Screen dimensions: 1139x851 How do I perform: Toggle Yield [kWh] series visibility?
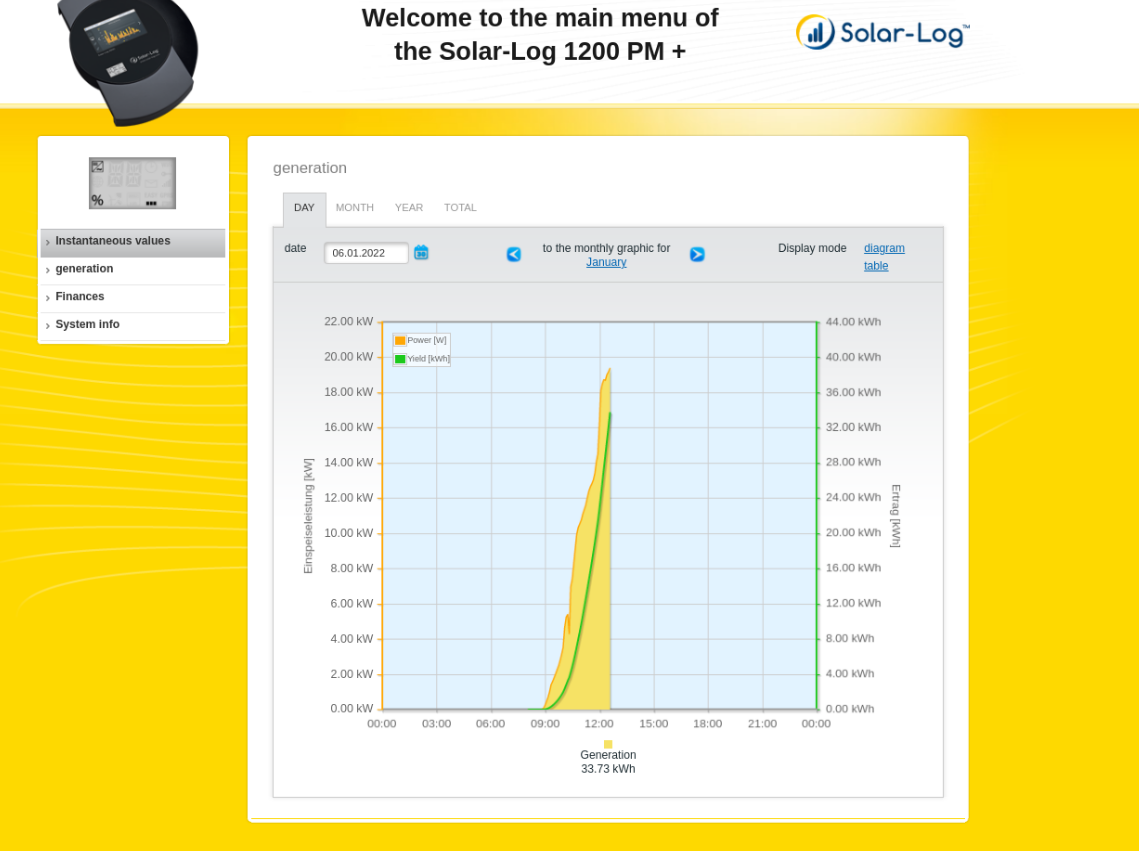click(x=425, y=358)
